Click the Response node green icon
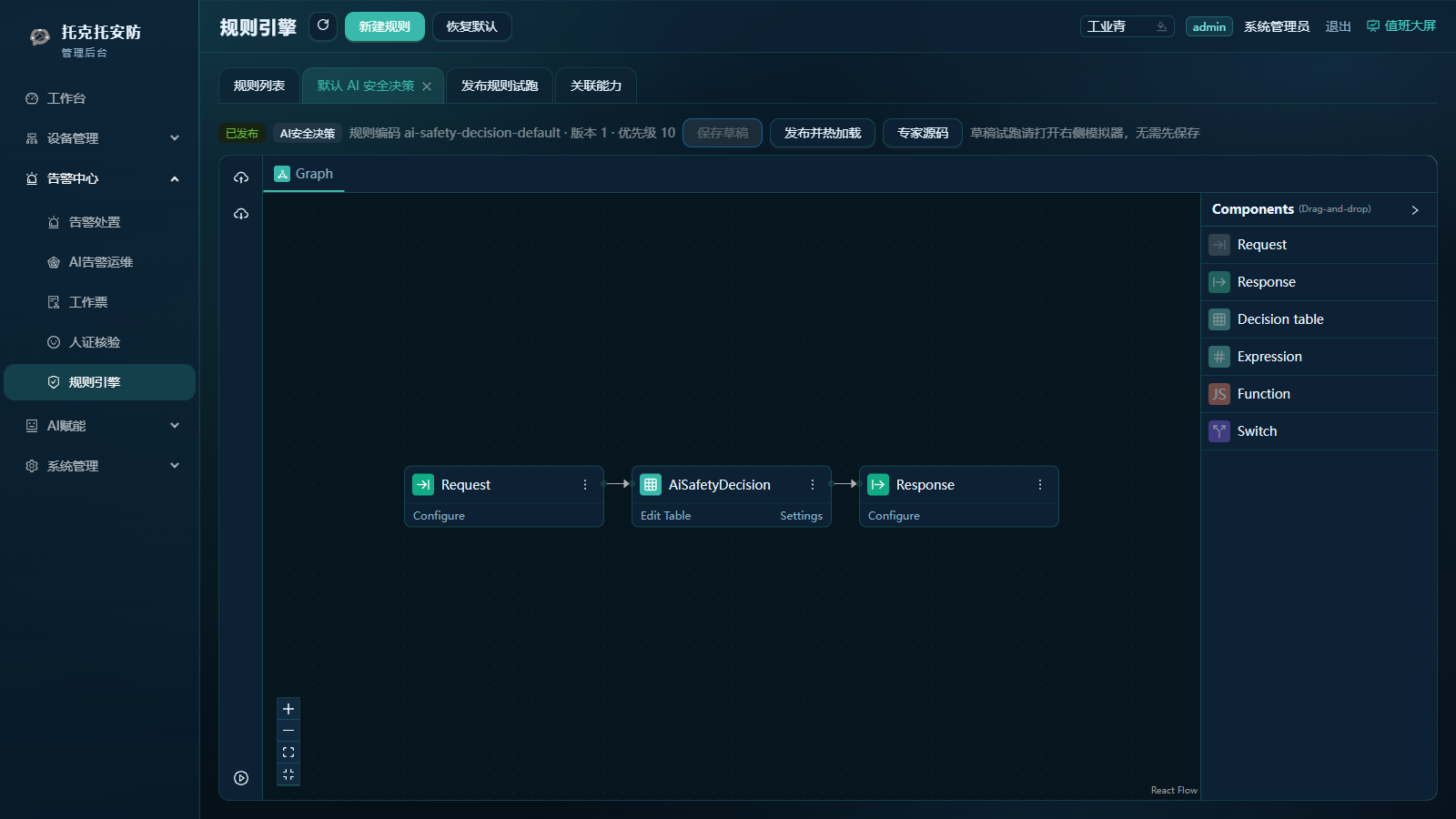Image resolution: width=1456 pixels, height=819 pixels. click(x=878, y=485)
